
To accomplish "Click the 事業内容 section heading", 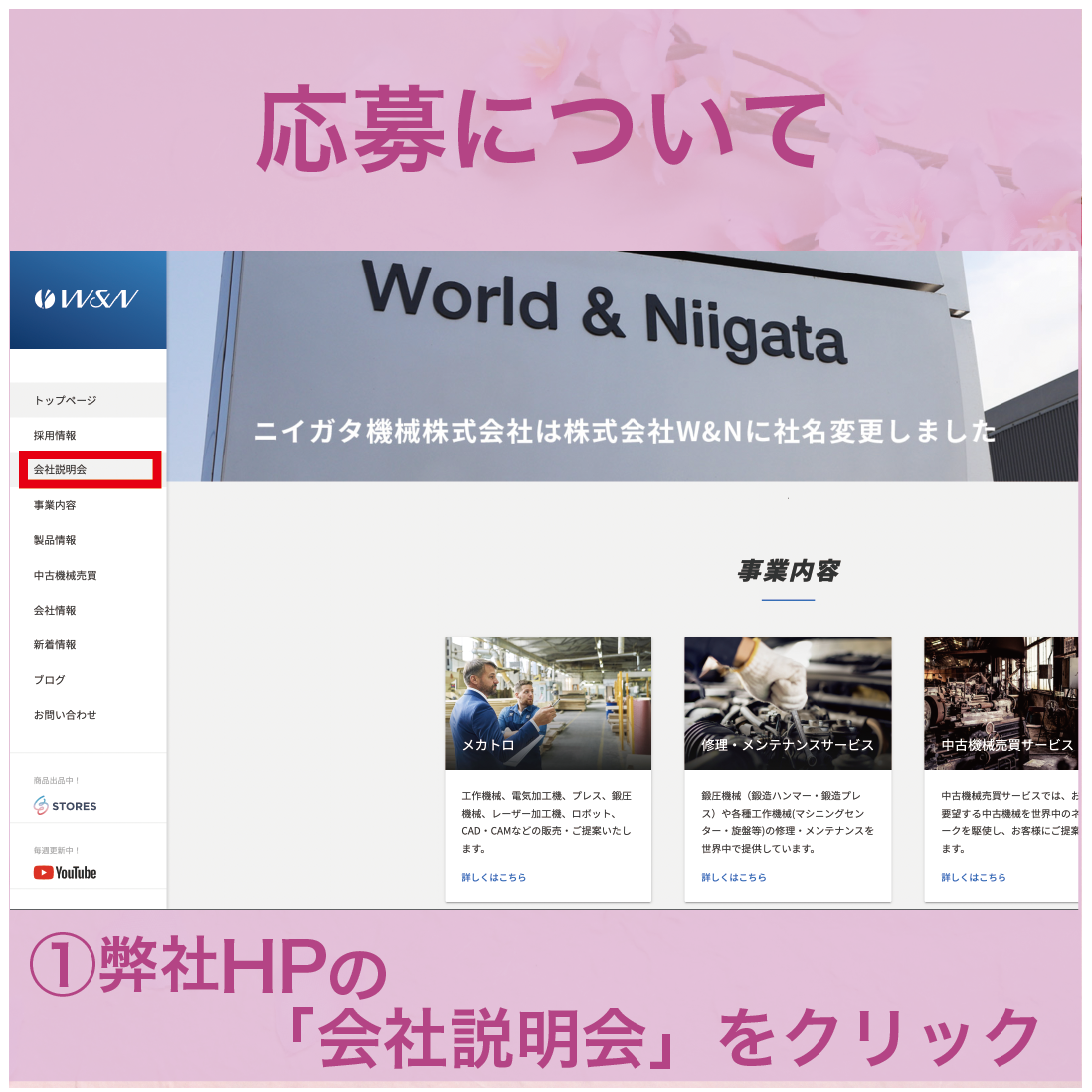I will click(789, 571).
